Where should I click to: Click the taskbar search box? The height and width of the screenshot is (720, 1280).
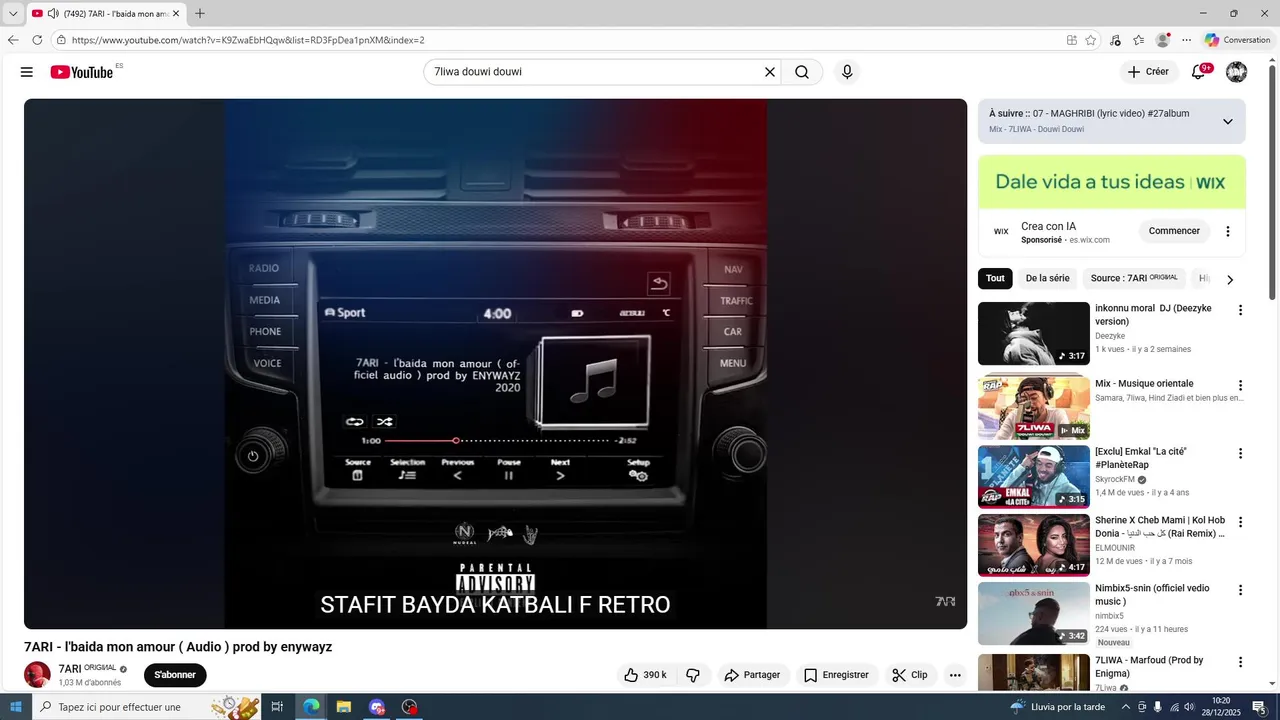click(x=146, y=707)
